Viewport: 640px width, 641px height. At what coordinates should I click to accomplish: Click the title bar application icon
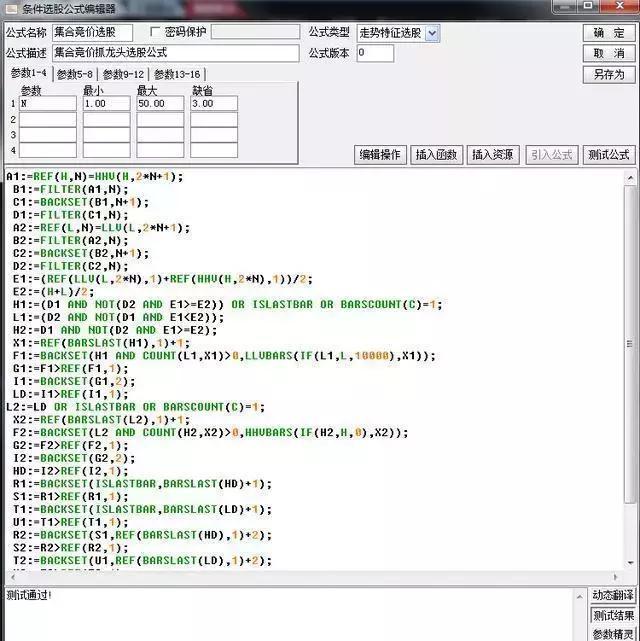[9, 9]
